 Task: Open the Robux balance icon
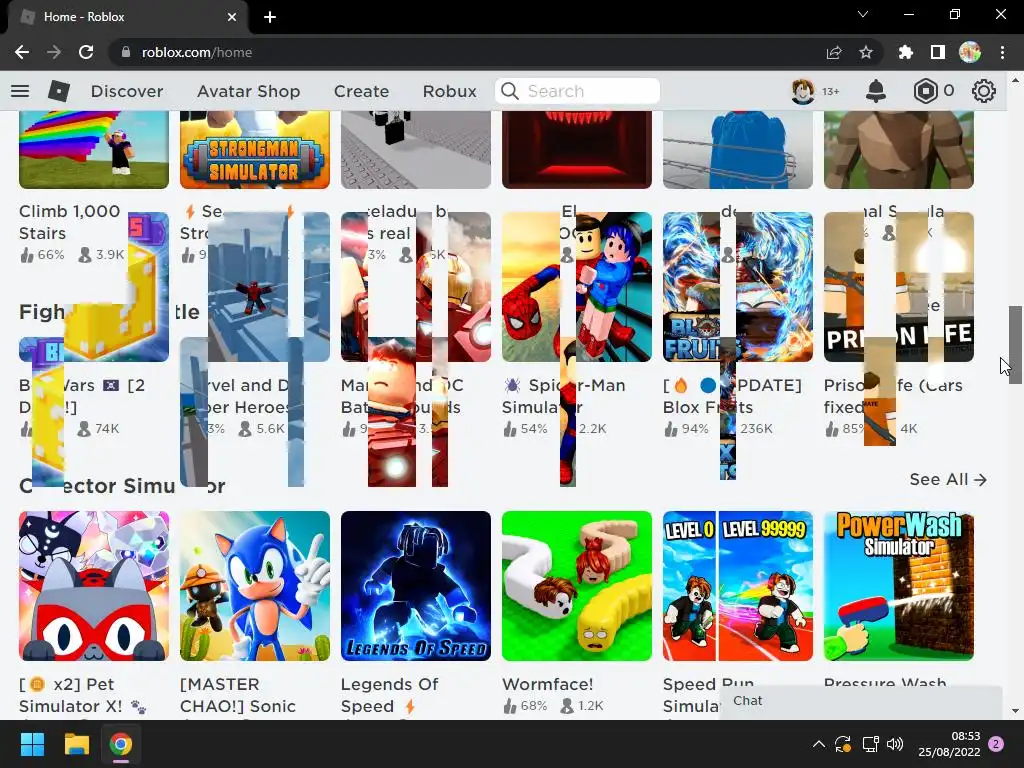click(x=925, y=91)
